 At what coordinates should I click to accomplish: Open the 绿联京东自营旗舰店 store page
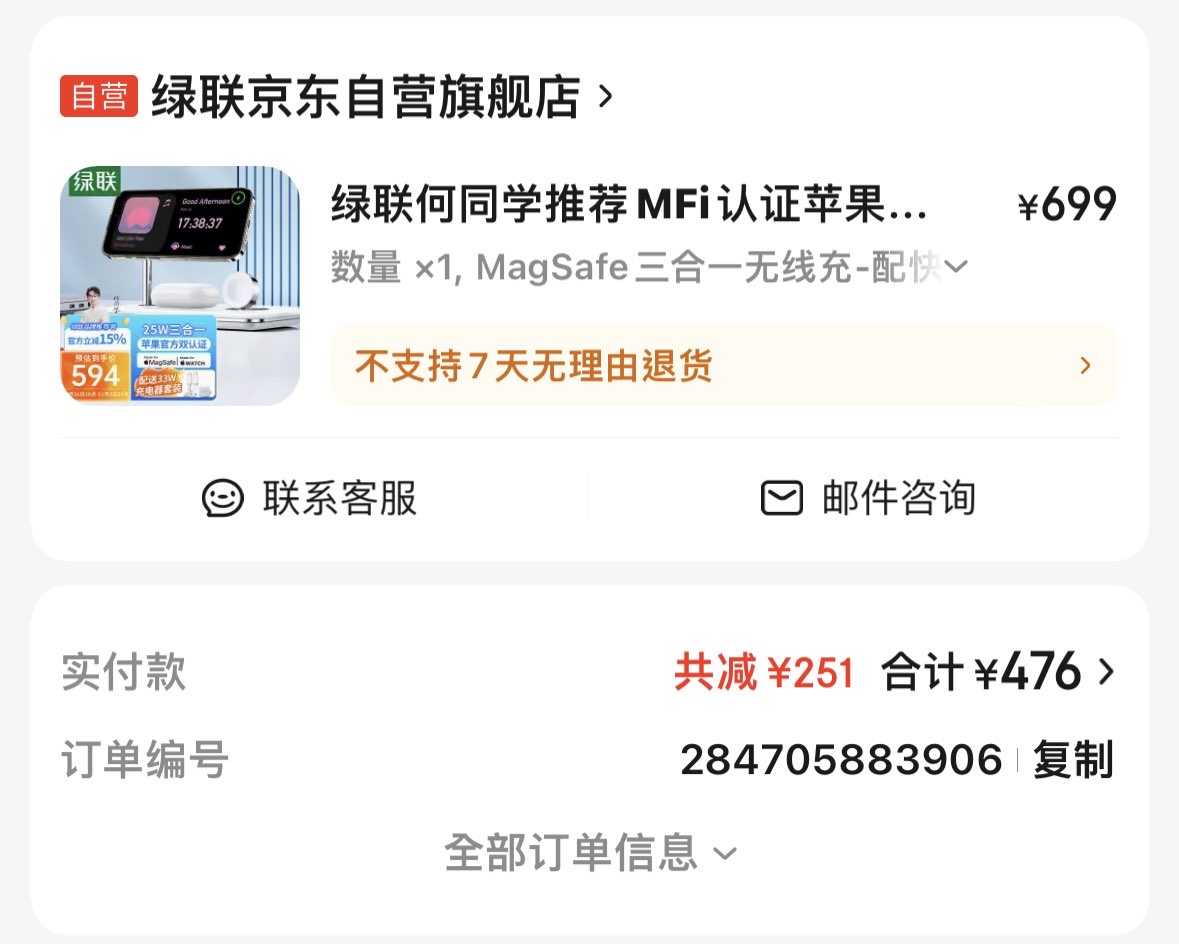(365, 96)
